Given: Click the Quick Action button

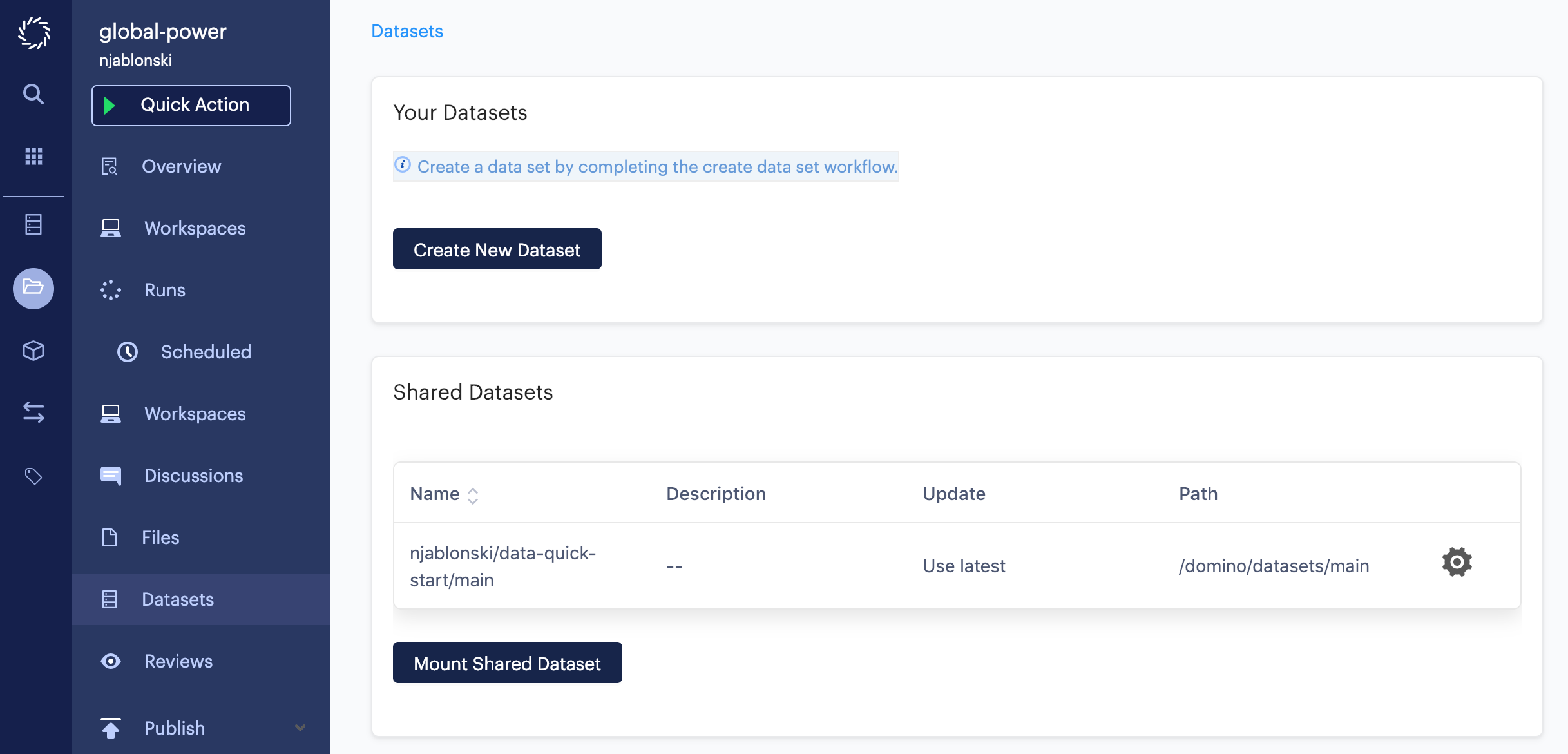Looking at the screenshot, I should [x=191, y=105].
